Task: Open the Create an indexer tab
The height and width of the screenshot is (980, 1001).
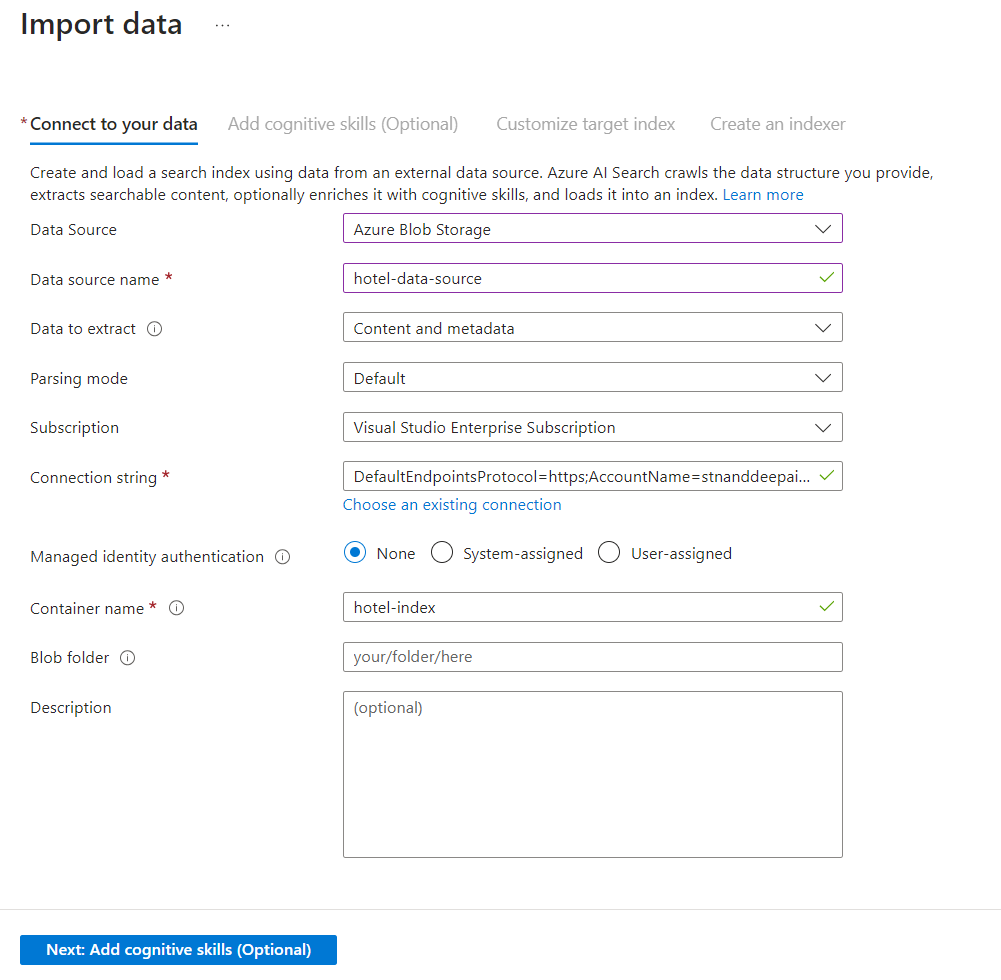Action: coord(777,124)
